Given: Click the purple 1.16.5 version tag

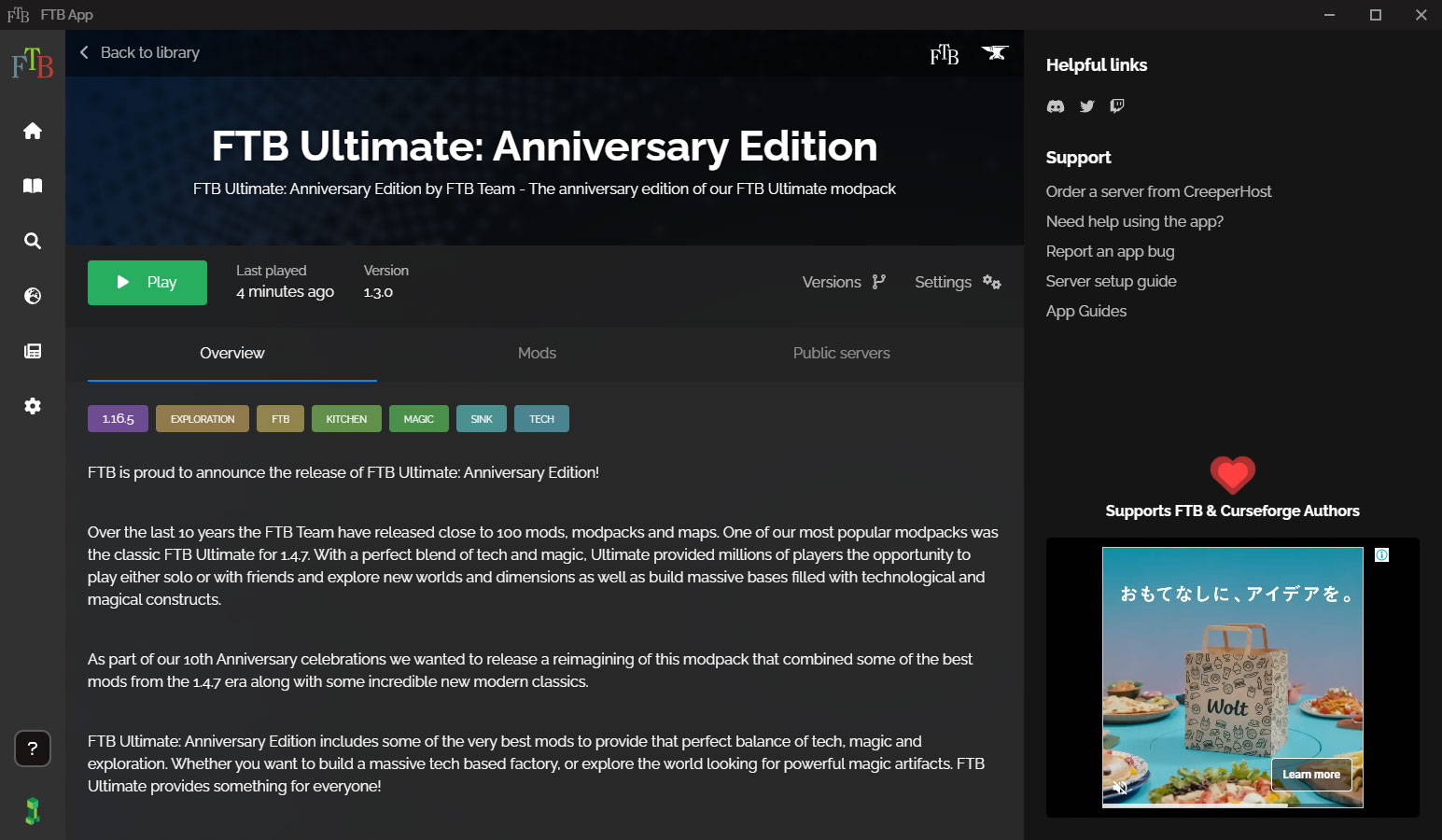Looking at the screenshot, I should click(118, 419).
